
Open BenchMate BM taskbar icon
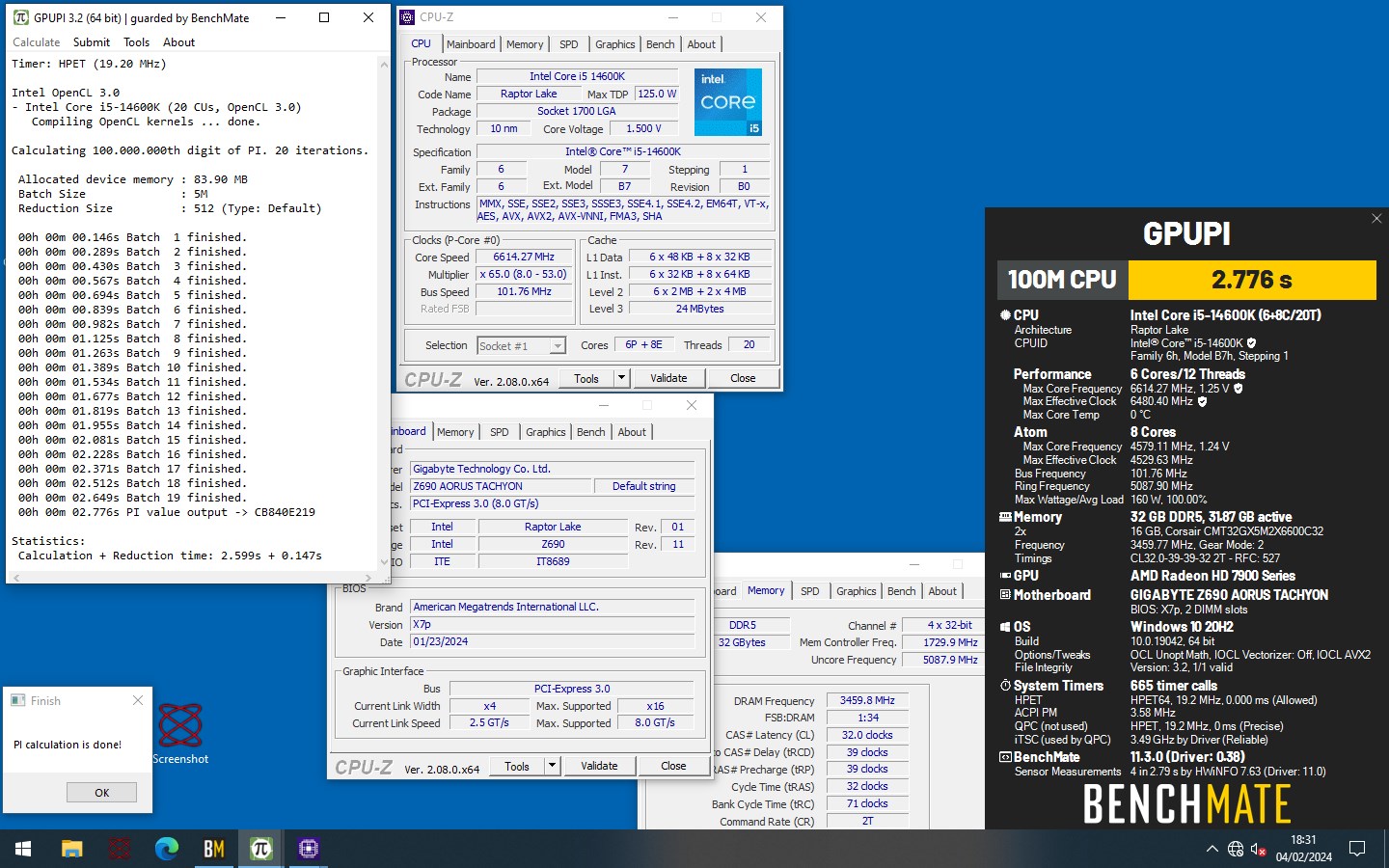click(214, 849)
